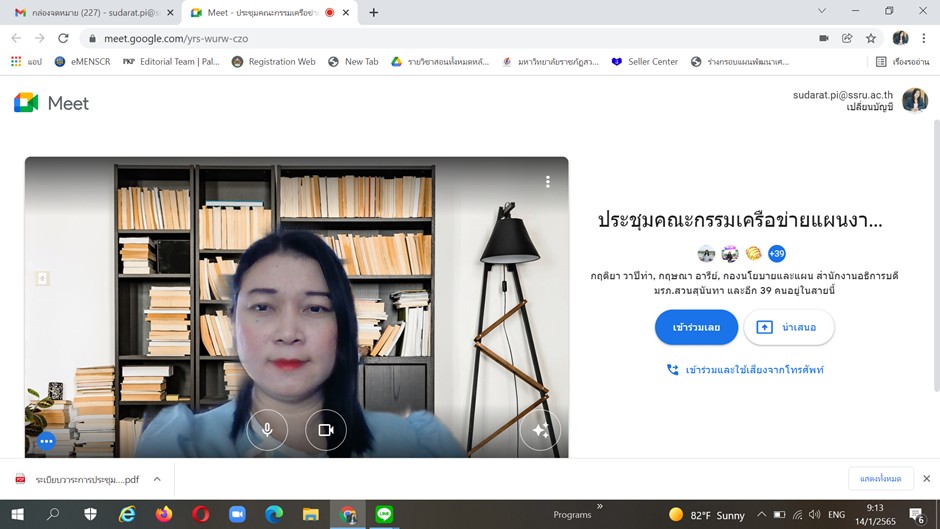Click เข้าร่วมเลย join now button
940x529 pixels.
click(696, 327)
